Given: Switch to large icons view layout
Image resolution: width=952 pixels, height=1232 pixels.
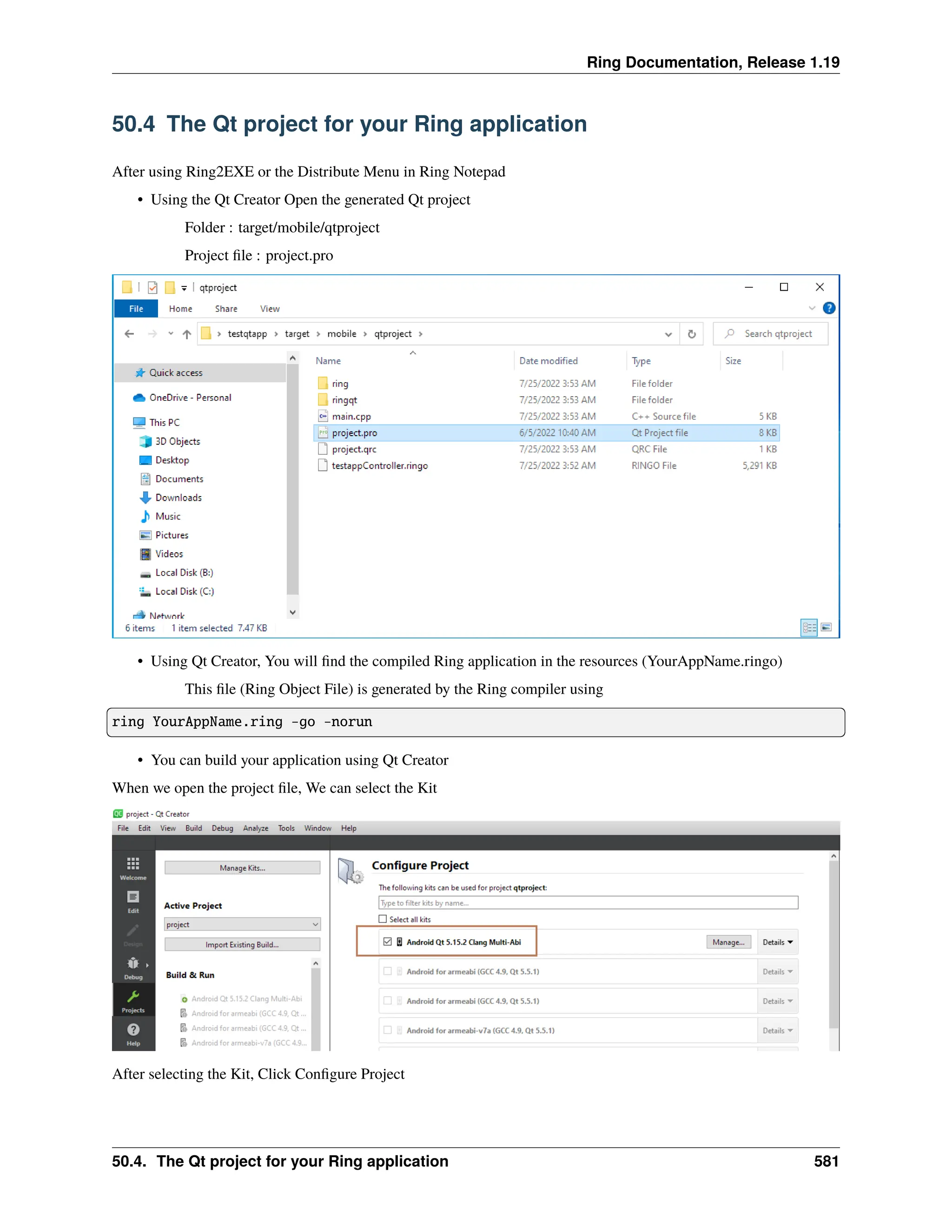Looking at the screenshot, I should coord(826,627).
